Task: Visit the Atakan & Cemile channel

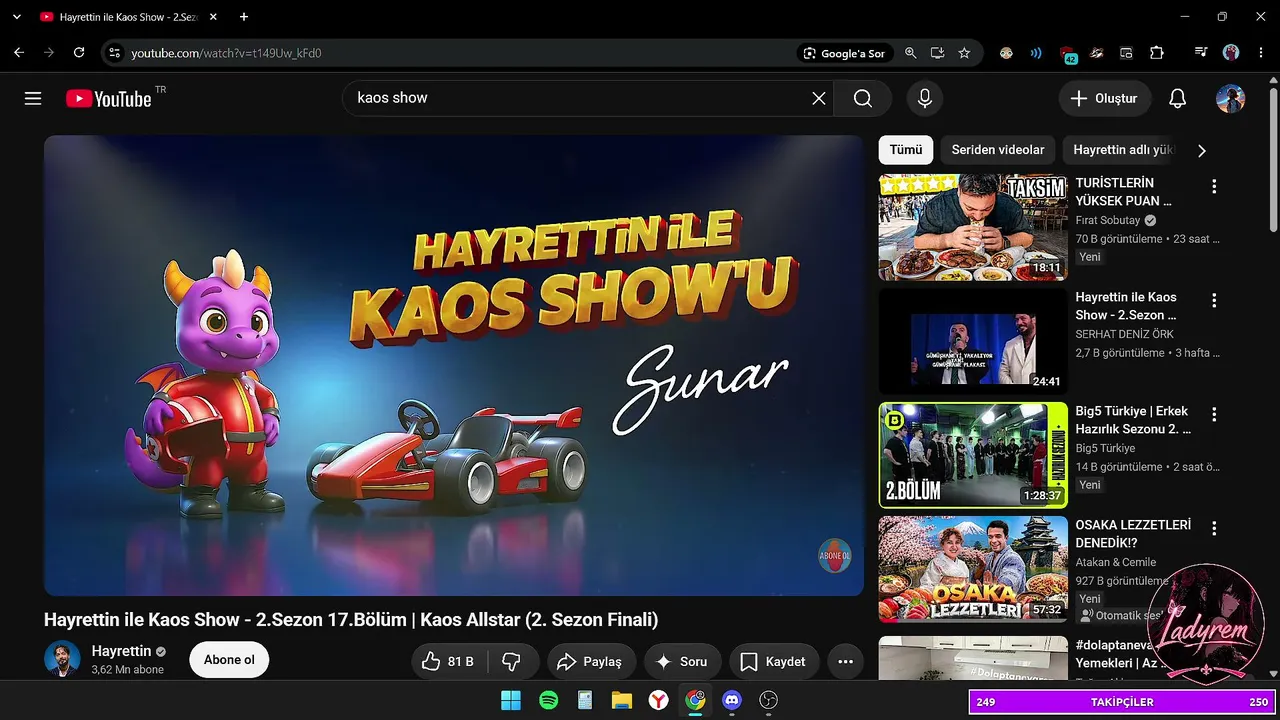Action: [x=1116, y=562]
